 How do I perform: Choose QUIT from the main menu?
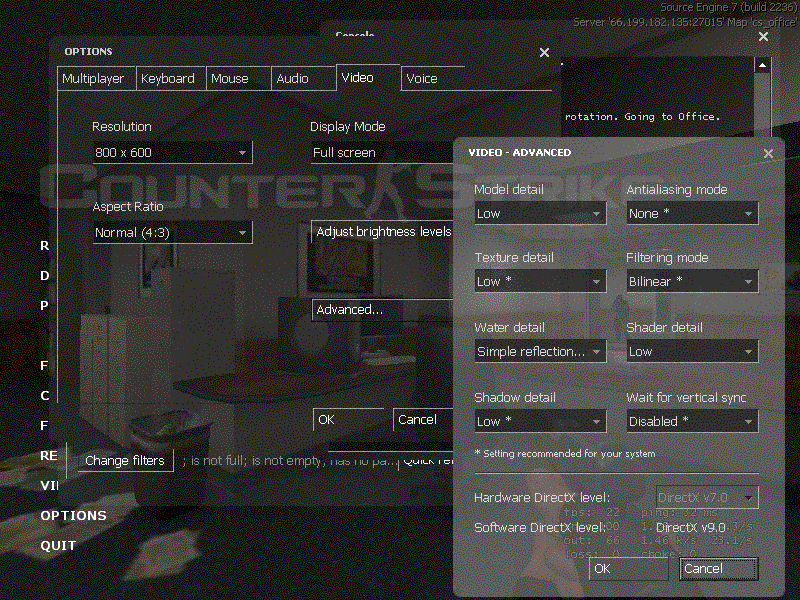pos(58,546)
